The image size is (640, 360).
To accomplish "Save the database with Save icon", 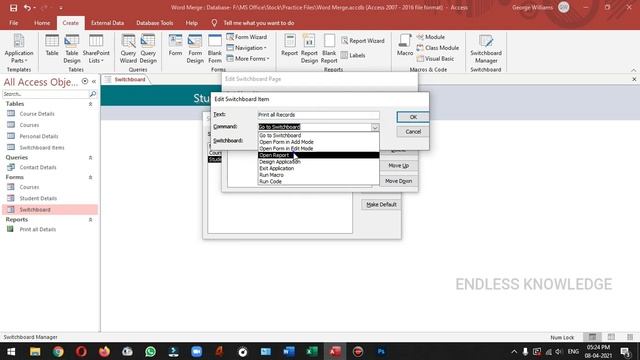I will point(13,8).
